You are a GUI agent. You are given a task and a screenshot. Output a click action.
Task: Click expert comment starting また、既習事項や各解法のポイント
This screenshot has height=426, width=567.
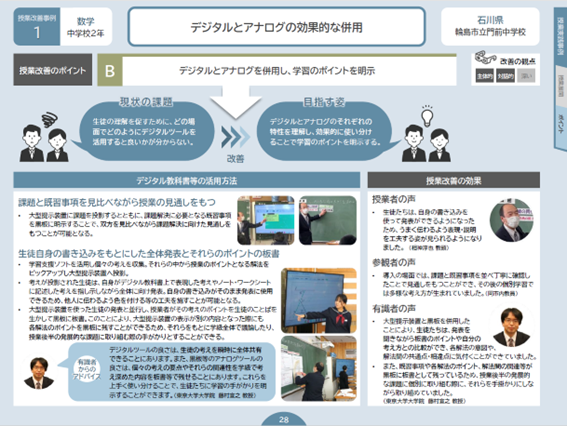(x=458, y=379)
